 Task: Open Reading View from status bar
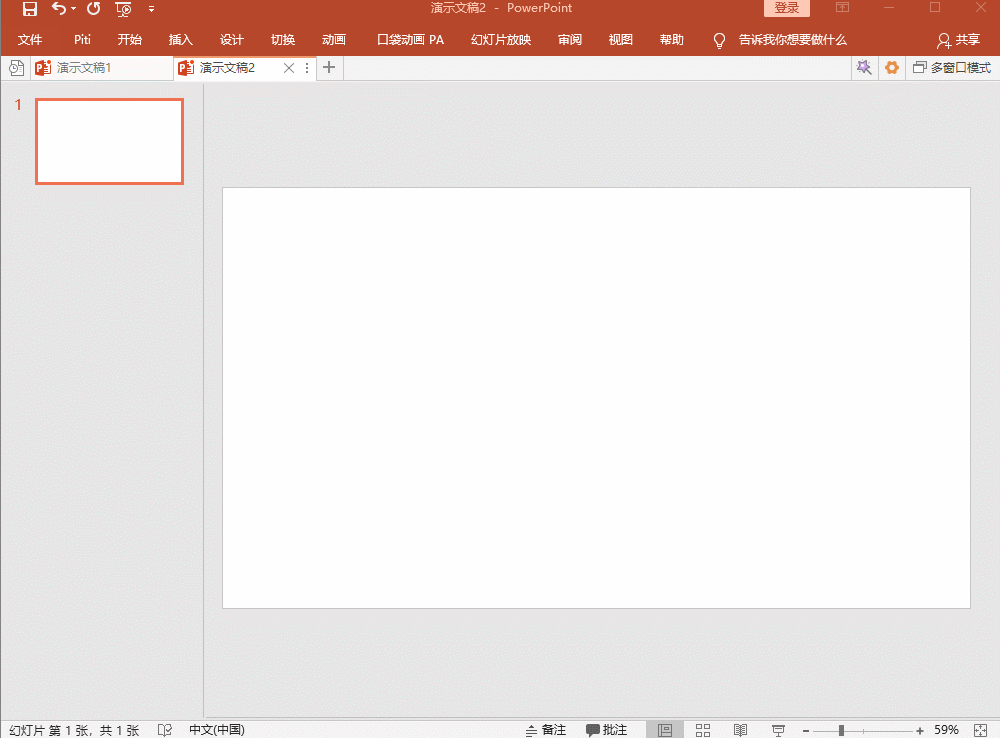coord(740,730)
